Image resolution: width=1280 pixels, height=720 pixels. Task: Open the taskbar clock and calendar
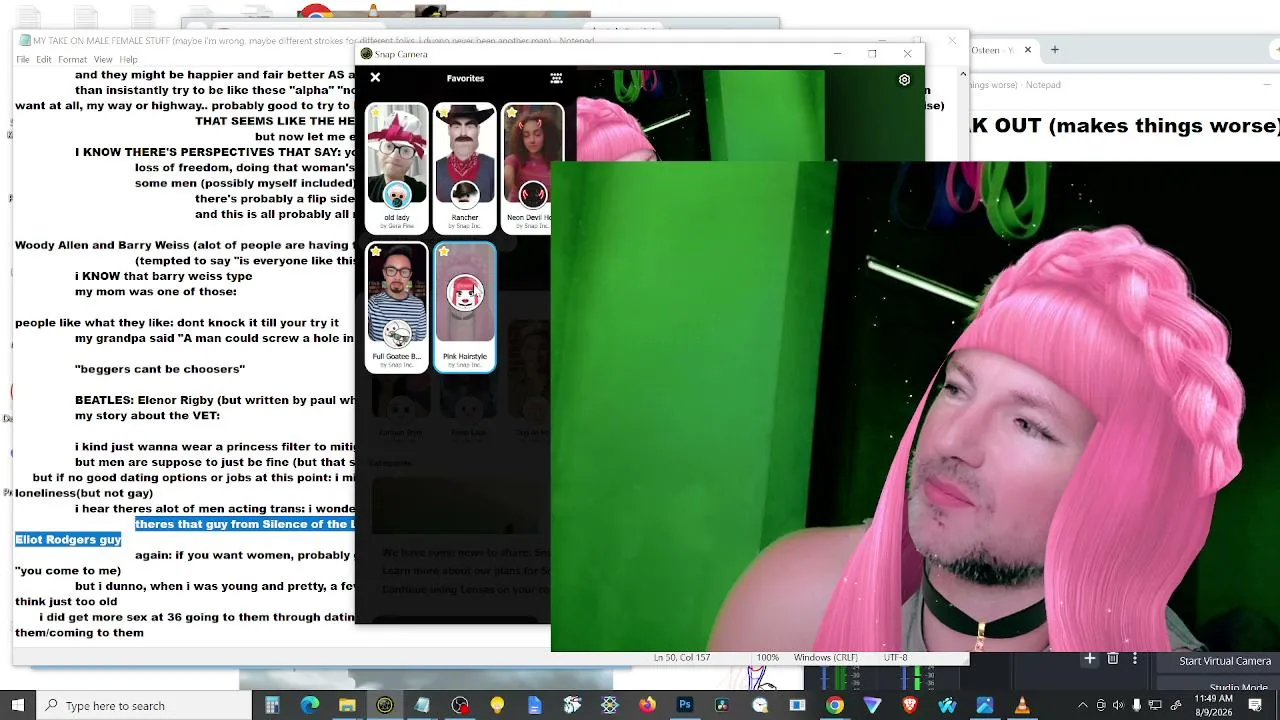[1214, 705]
